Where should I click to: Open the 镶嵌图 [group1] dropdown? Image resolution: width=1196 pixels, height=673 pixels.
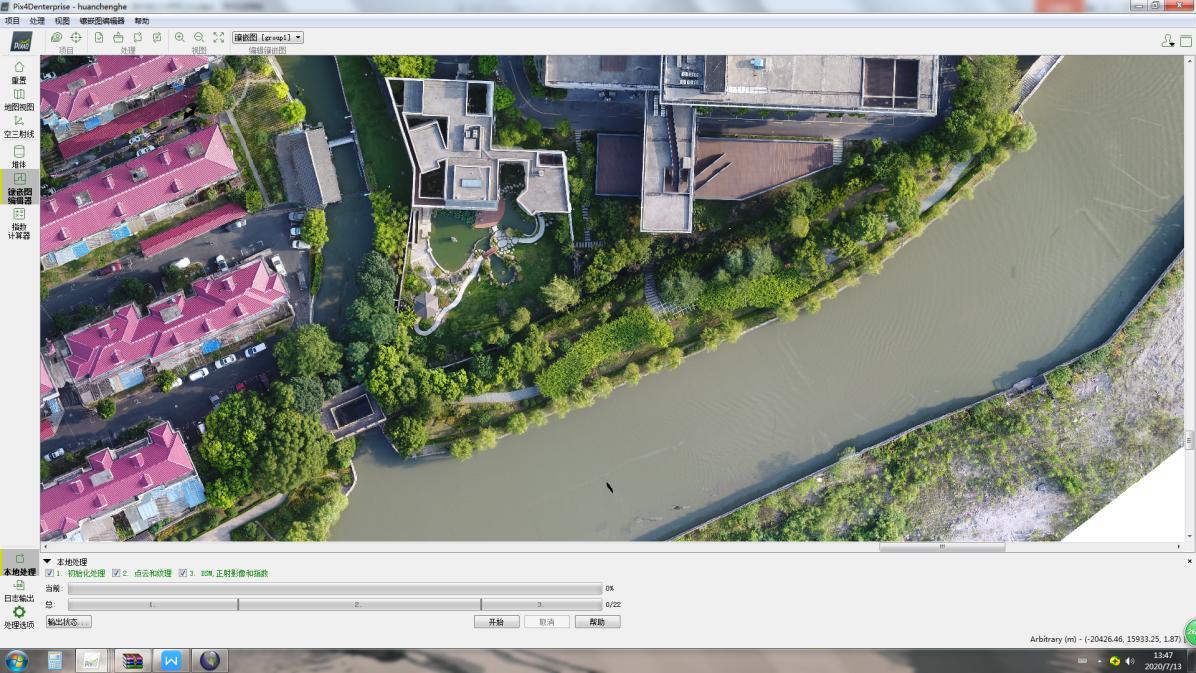coord(268,37)
